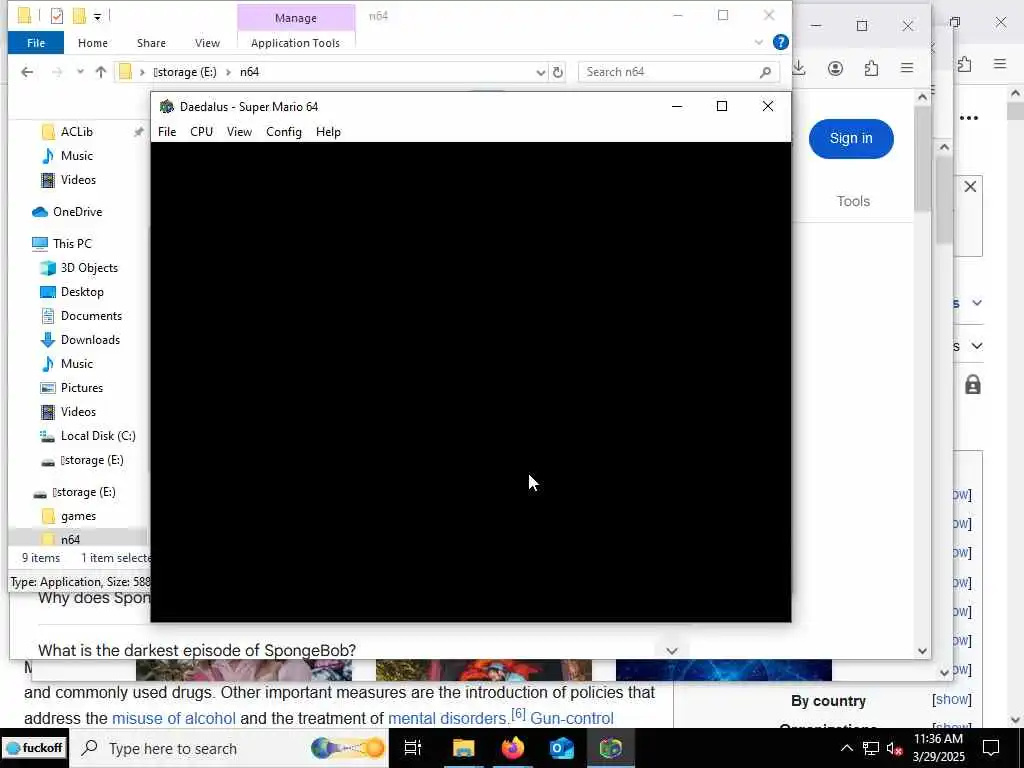Screen dimensions: 1024x768
Task: Switch to Explorer's View ribbon tab
Action: pyautogui.click(x=207, y=43)
